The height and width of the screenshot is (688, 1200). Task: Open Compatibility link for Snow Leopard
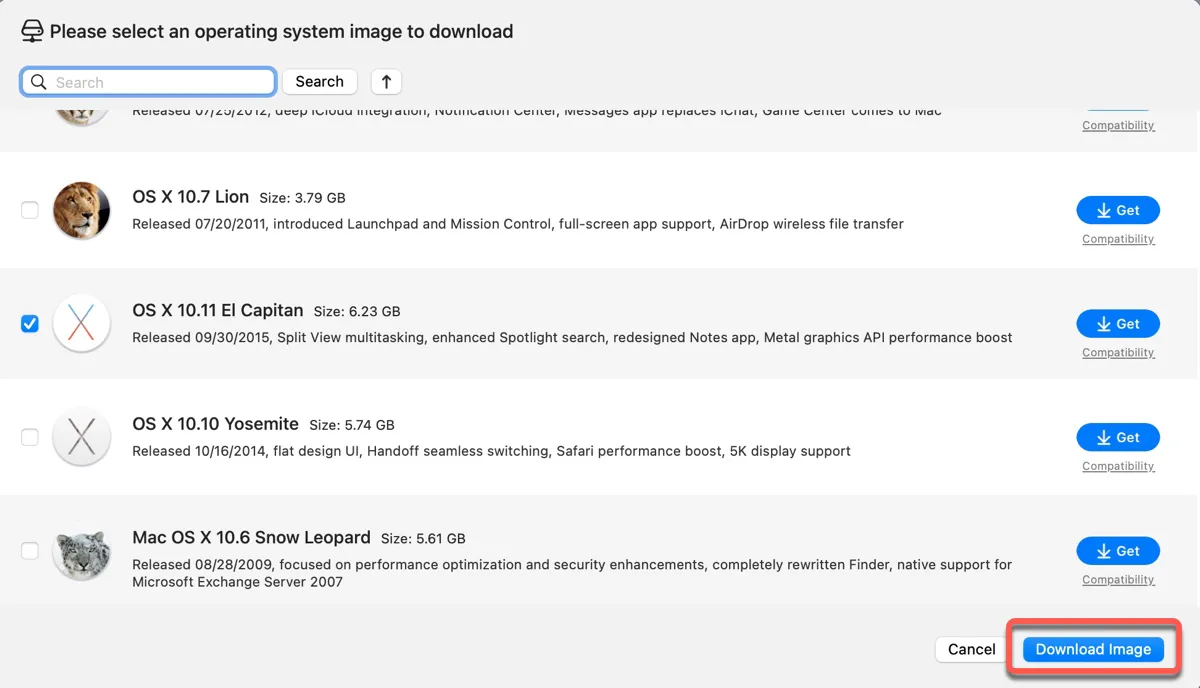[1118, 580]
